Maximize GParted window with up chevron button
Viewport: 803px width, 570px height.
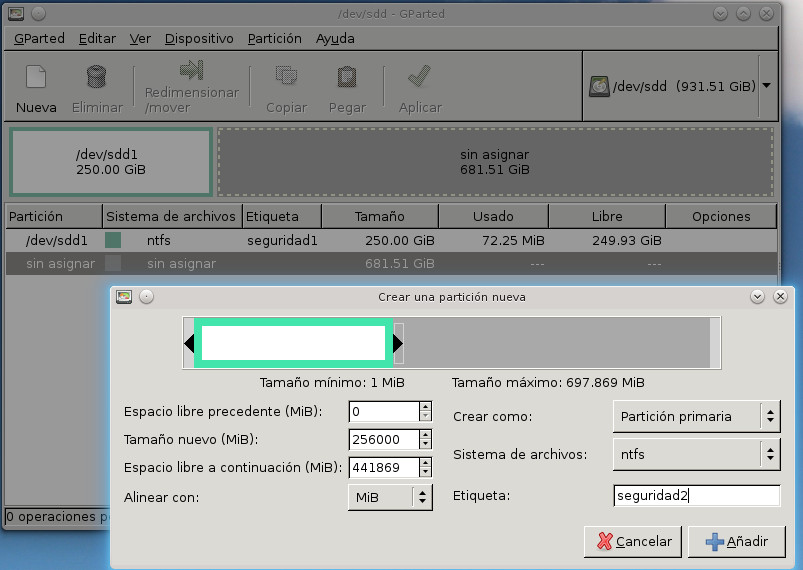click(x=744, y=14)
